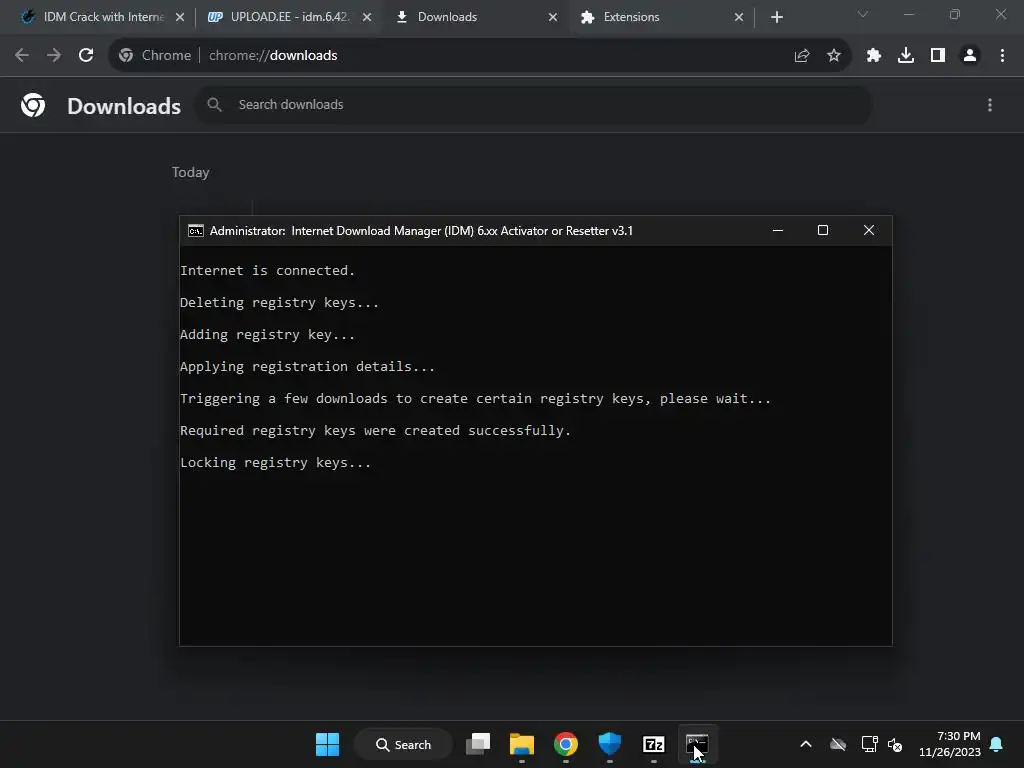Click the OneDrive cloud tray icon
1024x768 pixels.
pos(838,744)
